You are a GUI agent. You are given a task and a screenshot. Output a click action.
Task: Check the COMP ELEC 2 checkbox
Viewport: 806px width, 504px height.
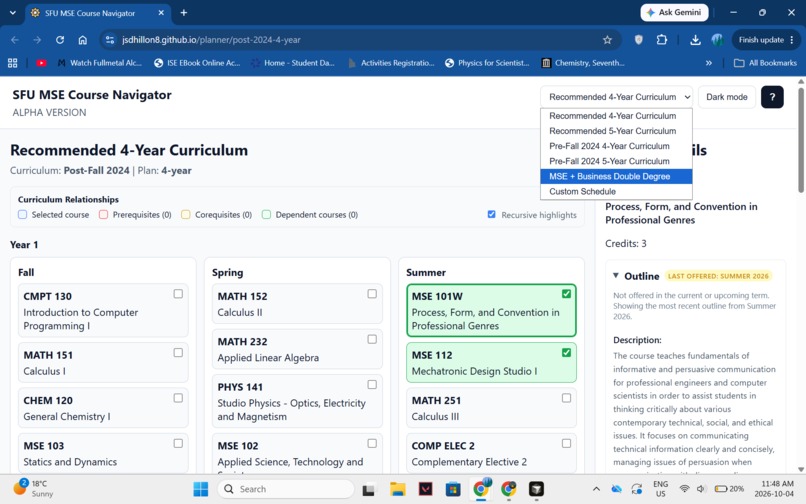click(566, 443)
